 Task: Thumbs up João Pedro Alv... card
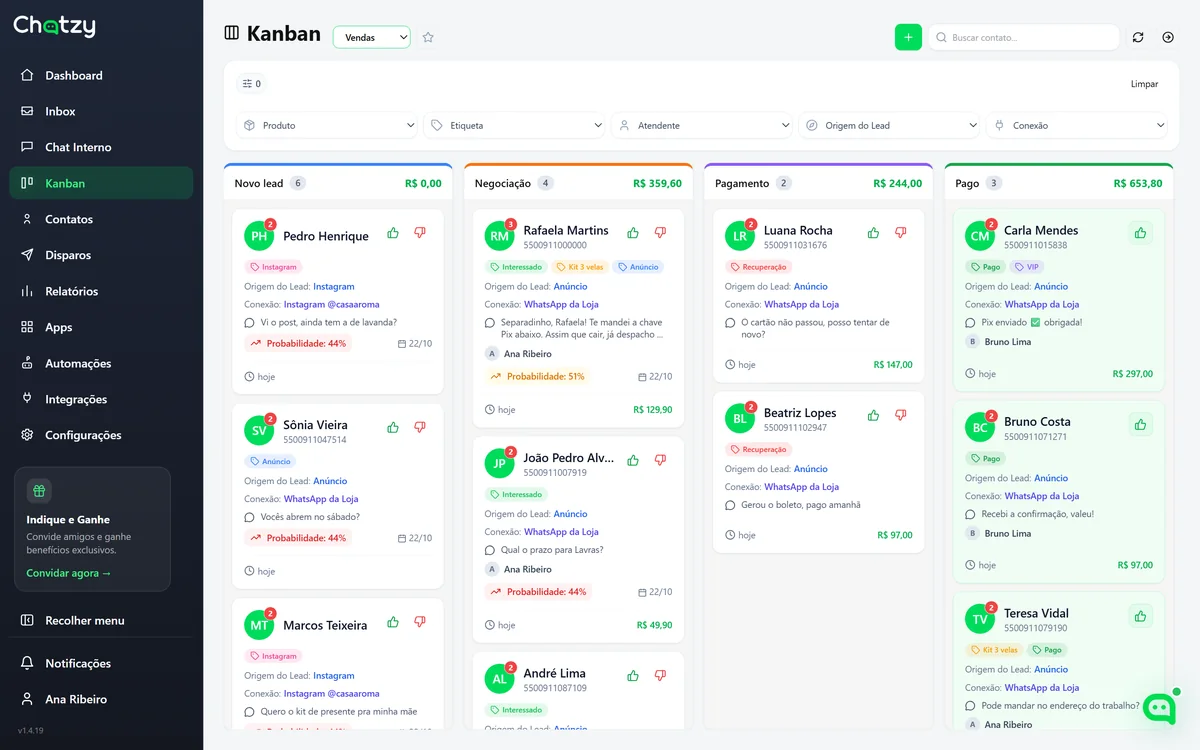pos(633,461)
